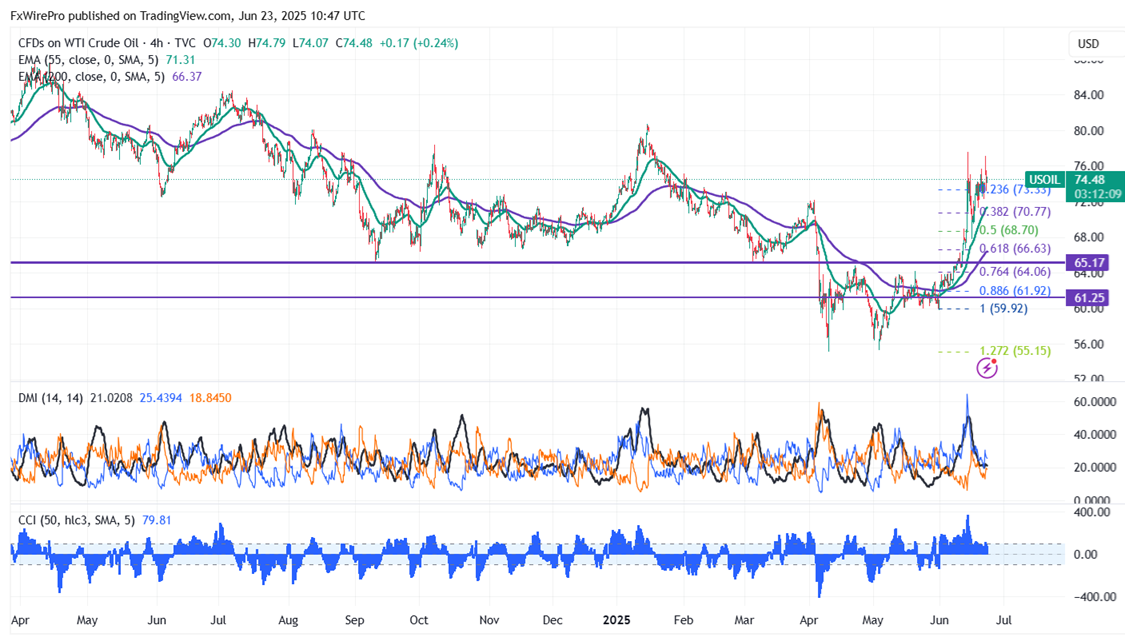This screenshot has height=635, width=1125.
Task: Click the close price C74.48 in header
Action: pos(354,43)
